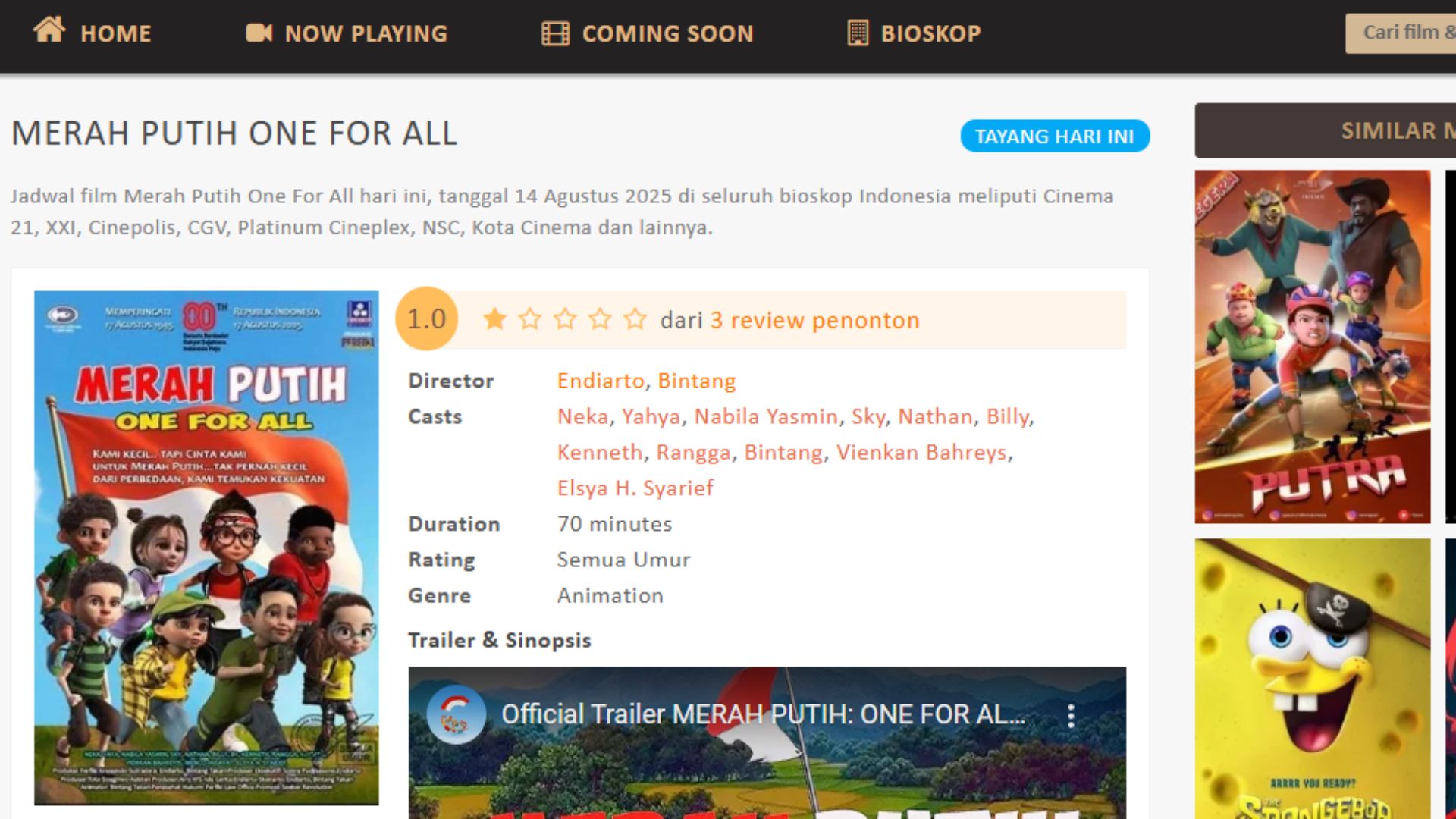Click the Bioskop building icon
The height and width of the screenshot is (819, 1456).
click(858, 33)
